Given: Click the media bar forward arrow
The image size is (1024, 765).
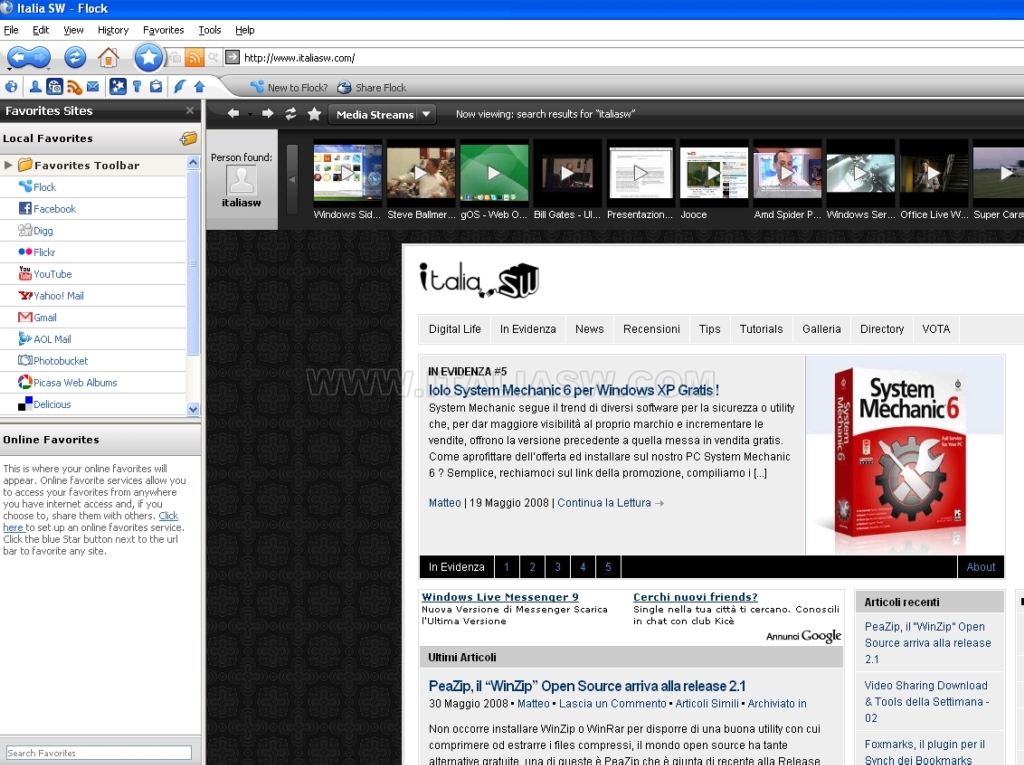Looking at the screenshot, I should tap(268, 114).
